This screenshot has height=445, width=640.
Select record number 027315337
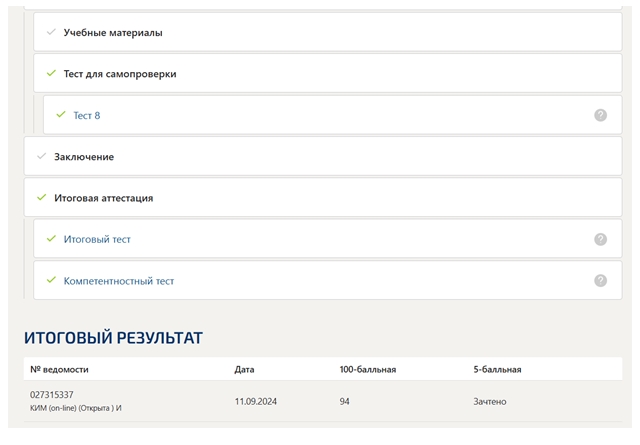[52, 395]
